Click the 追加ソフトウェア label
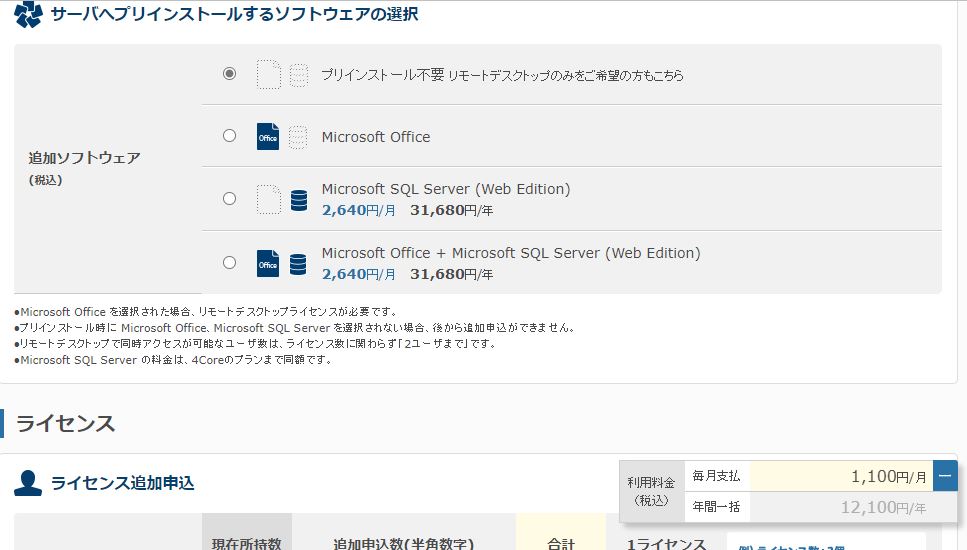Screen dimensions: 967x550 coord(84,158)
